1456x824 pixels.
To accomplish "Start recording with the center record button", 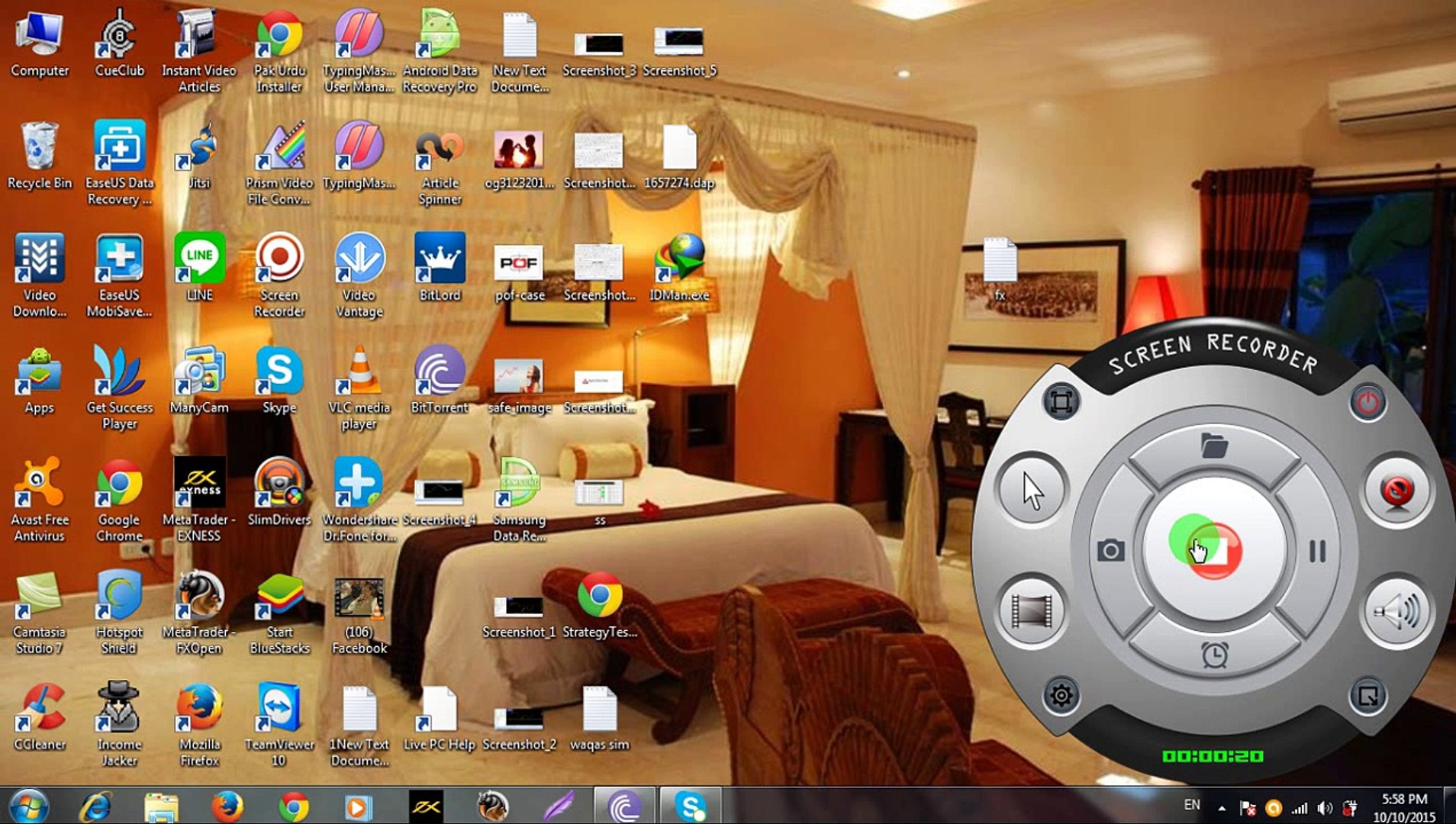I will click(1215, 549).
